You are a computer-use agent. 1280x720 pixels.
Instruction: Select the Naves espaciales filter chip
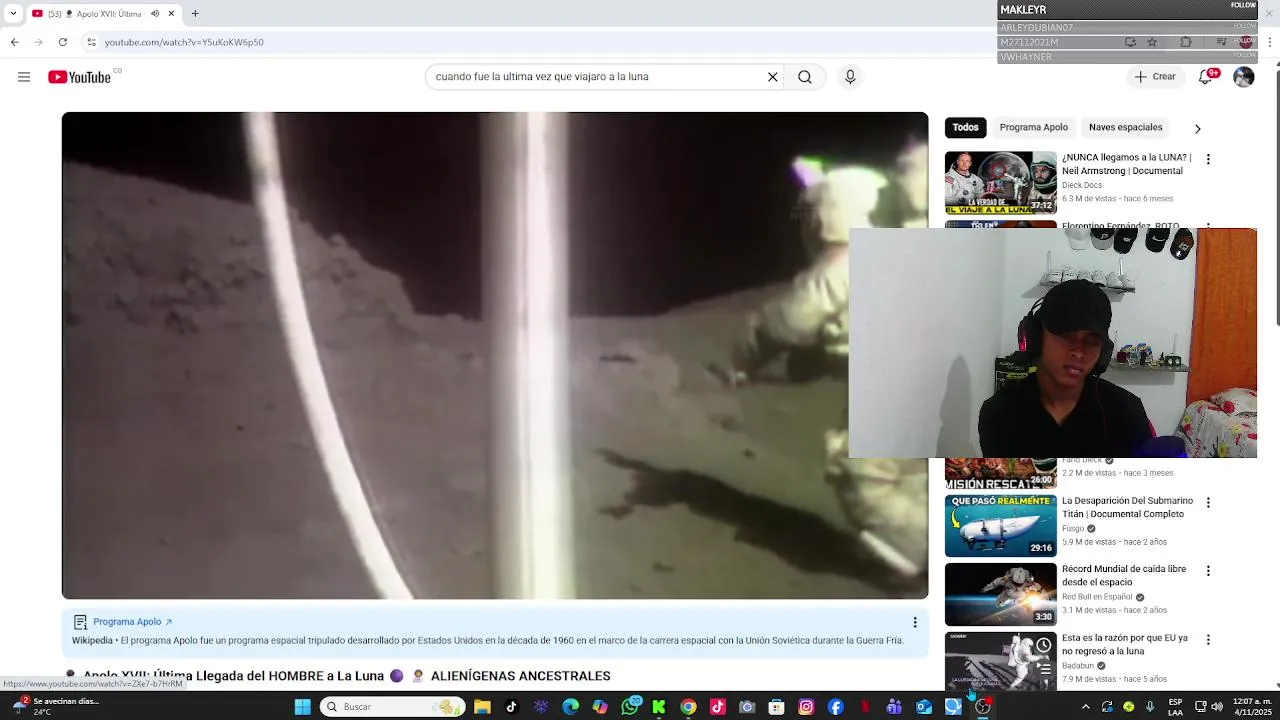point(1125,127)
